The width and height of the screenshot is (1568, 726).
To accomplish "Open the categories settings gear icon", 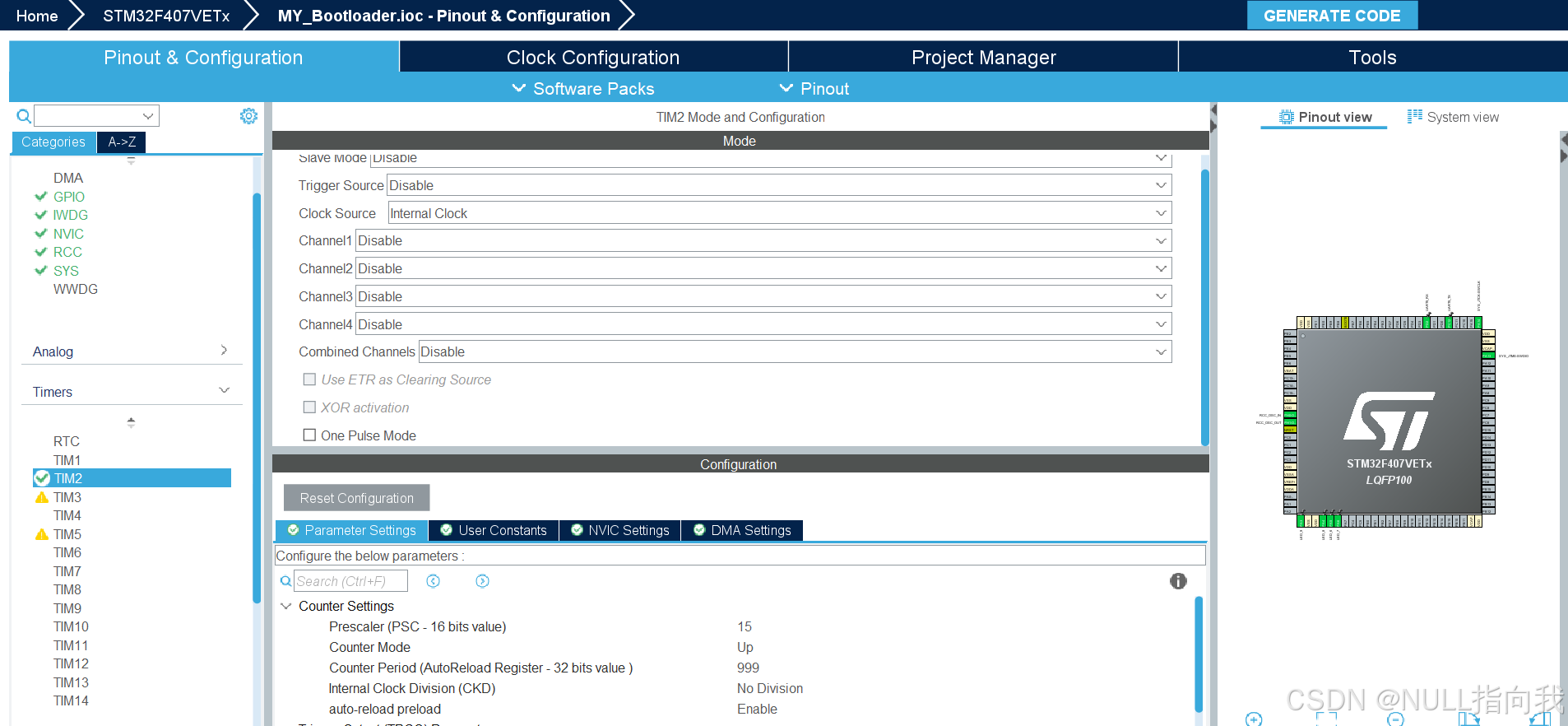I will click(248, 116).
